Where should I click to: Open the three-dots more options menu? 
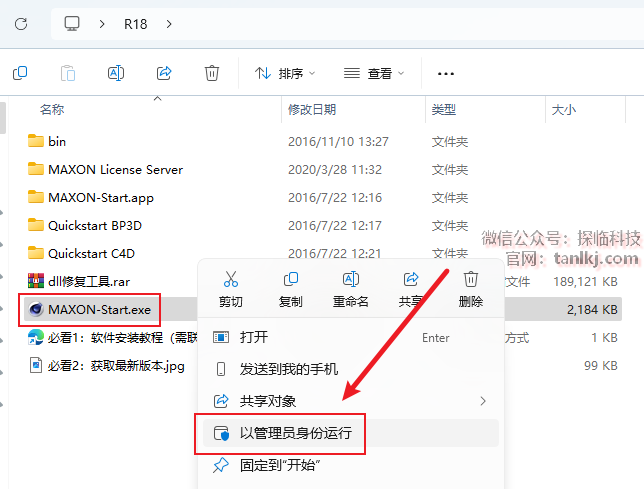(446, 74)
